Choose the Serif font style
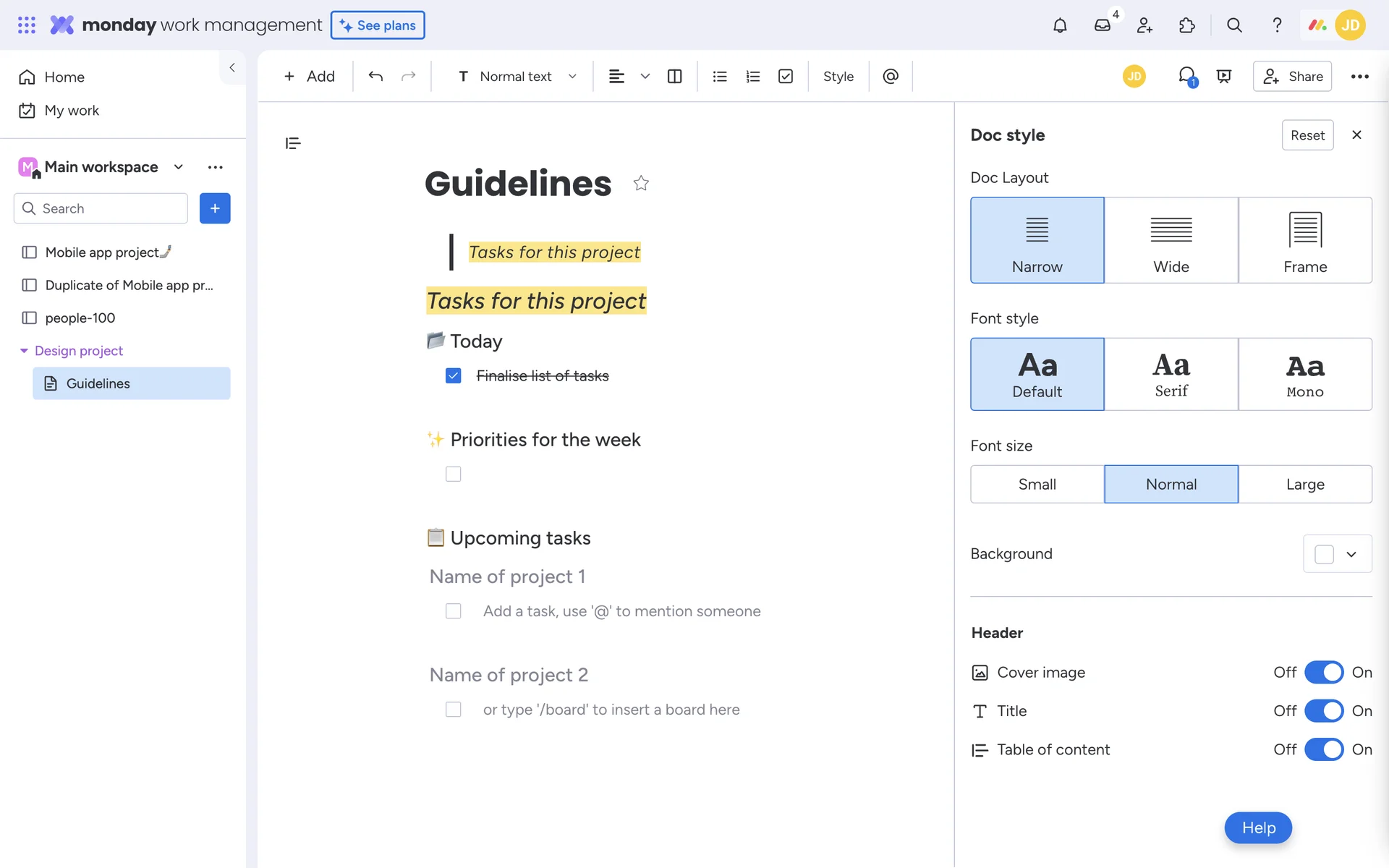The width and height of the screenshot is (1389, 868). 1171,374
